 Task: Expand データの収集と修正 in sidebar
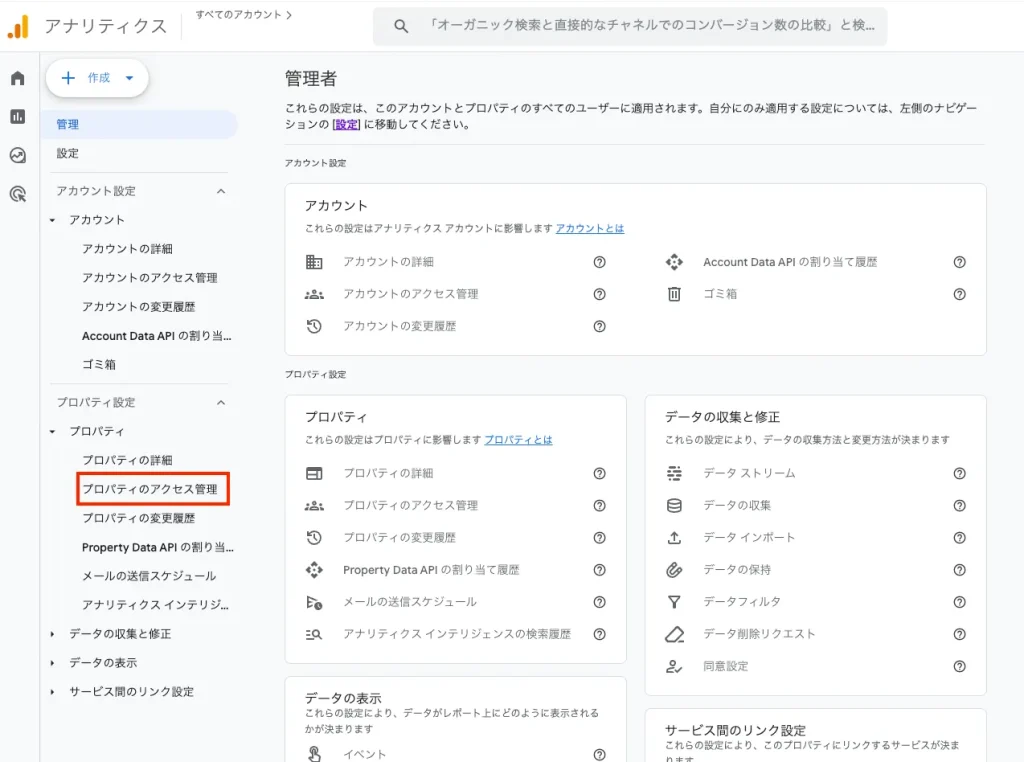click(x=52, y=634)
